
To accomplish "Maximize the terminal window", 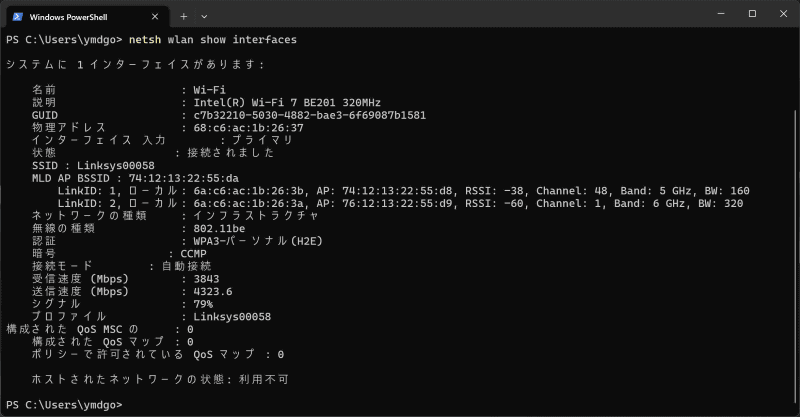I will (752, 14).
